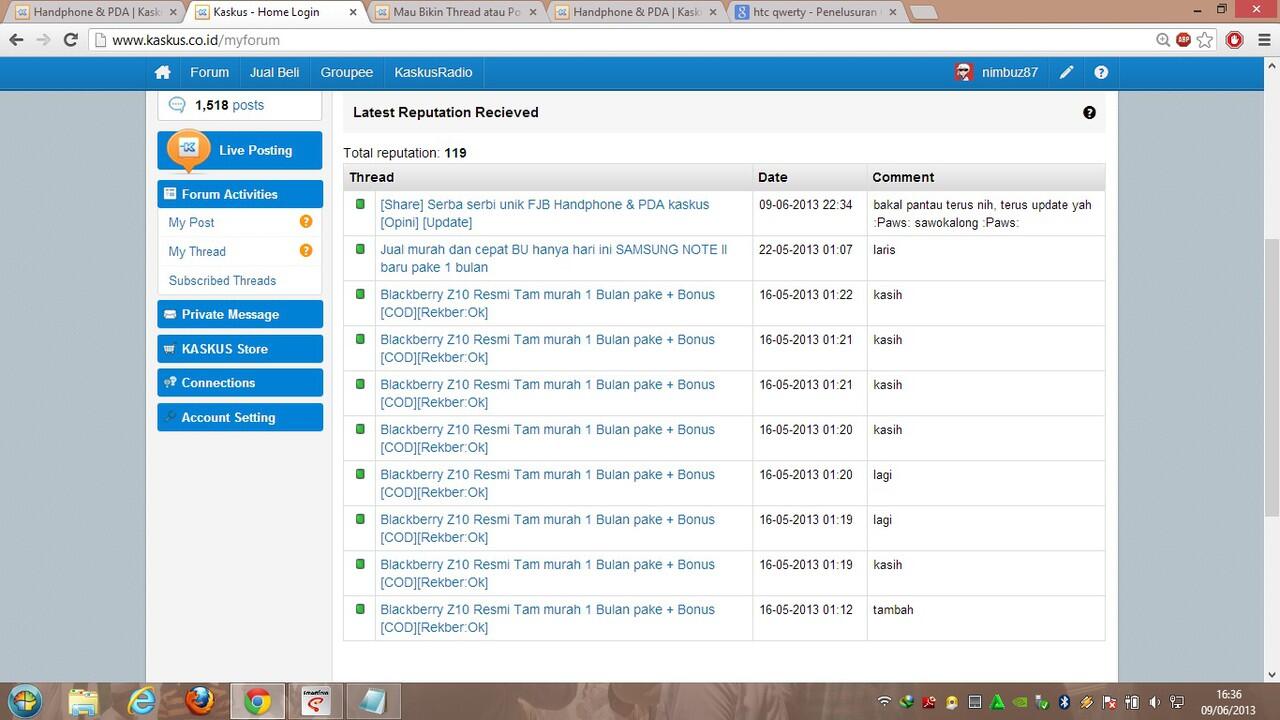Open My Thread in sidebar
1280x720 pixels.
coord(197,251)
